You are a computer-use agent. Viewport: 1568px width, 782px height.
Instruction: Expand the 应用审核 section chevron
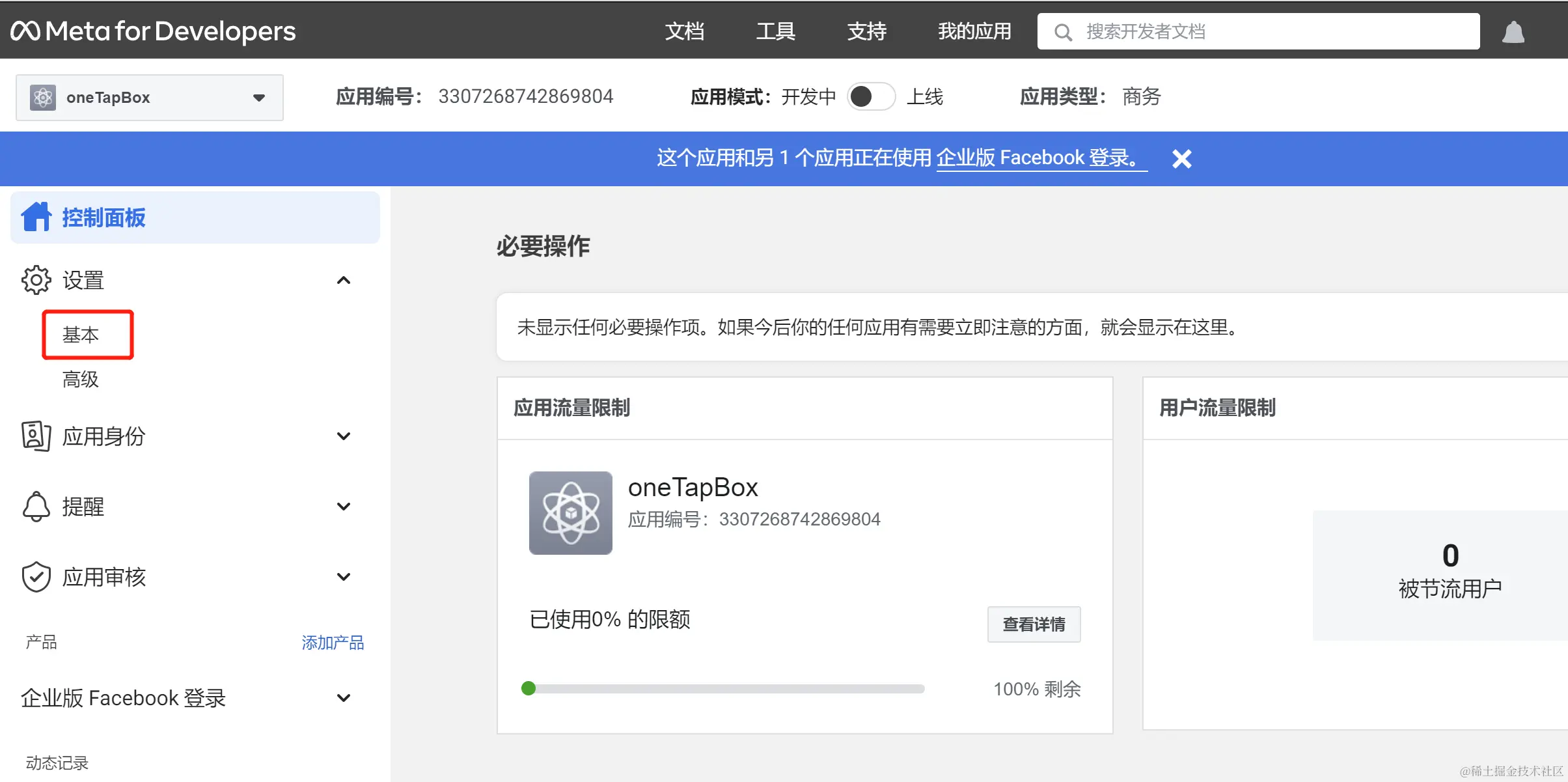tap(344, 577)
